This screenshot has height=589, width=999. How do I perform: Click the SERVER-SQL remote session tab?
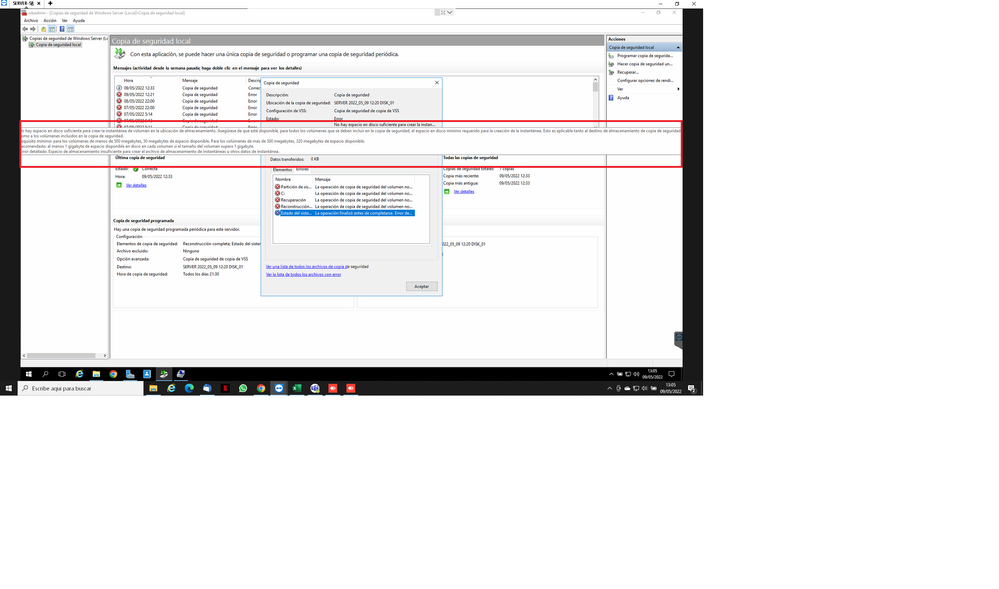tap(23, 3)
